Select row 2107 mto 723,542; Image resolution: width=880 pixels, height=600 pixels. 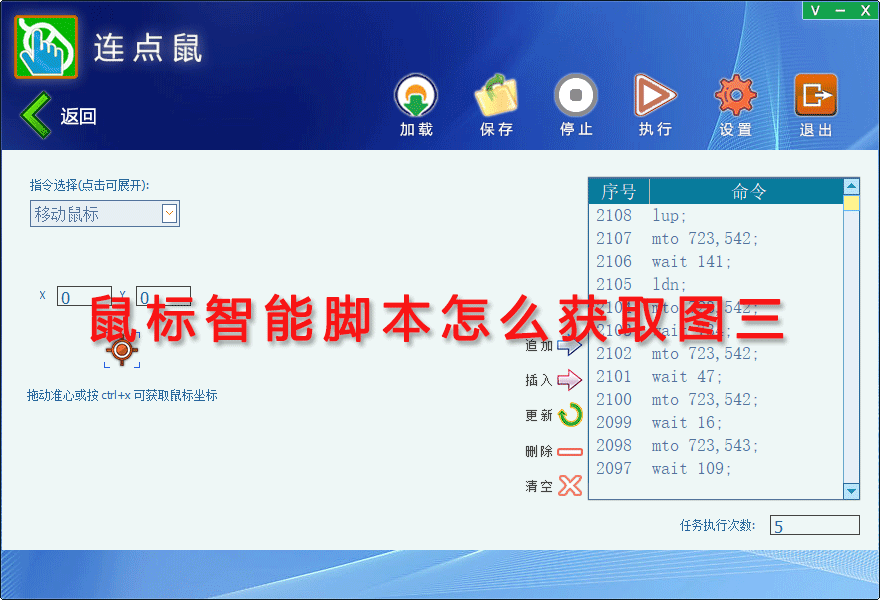click(716, 239)
